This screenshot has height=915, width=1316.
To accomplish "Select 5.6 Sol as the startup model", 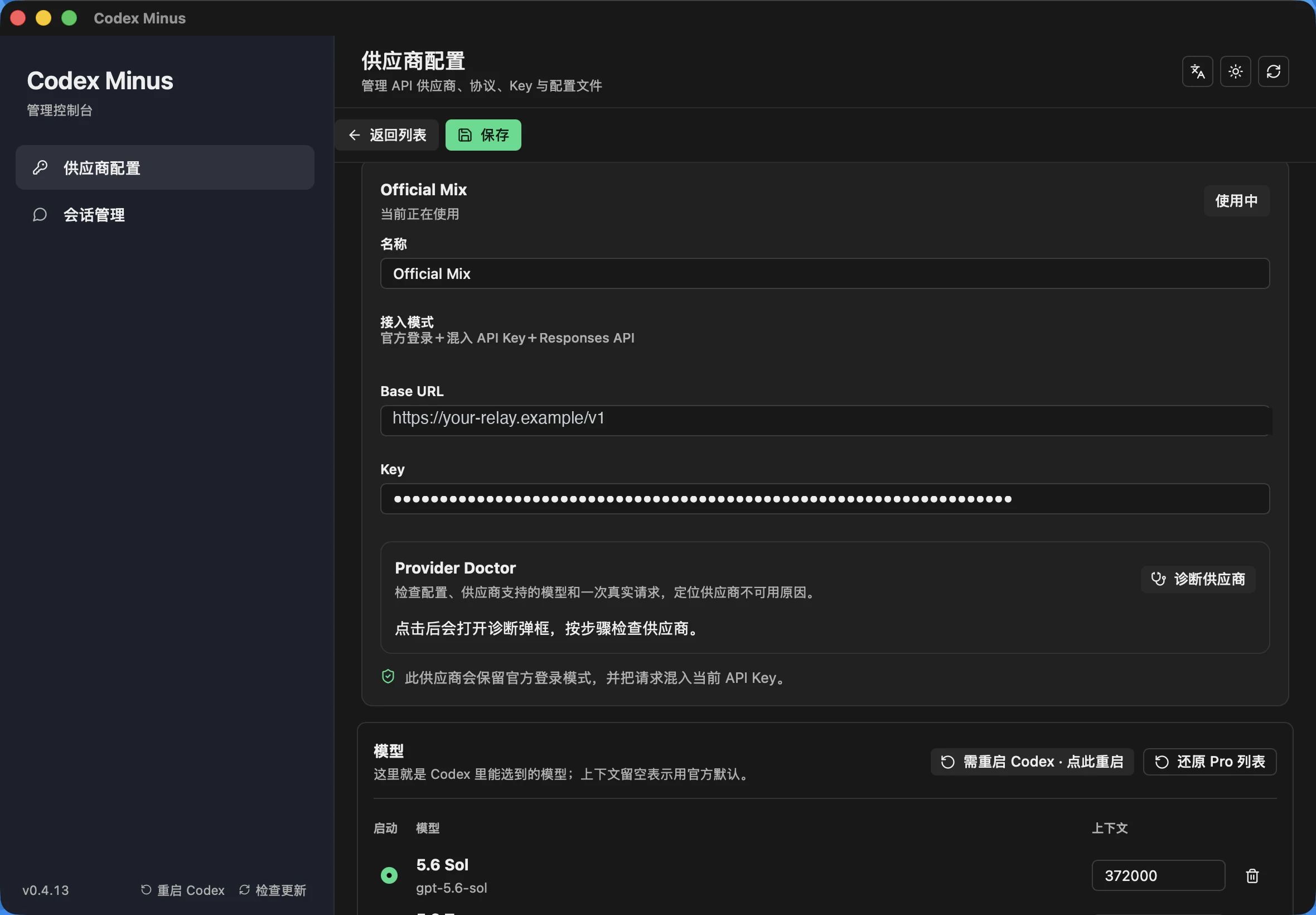I will [389, 875].
